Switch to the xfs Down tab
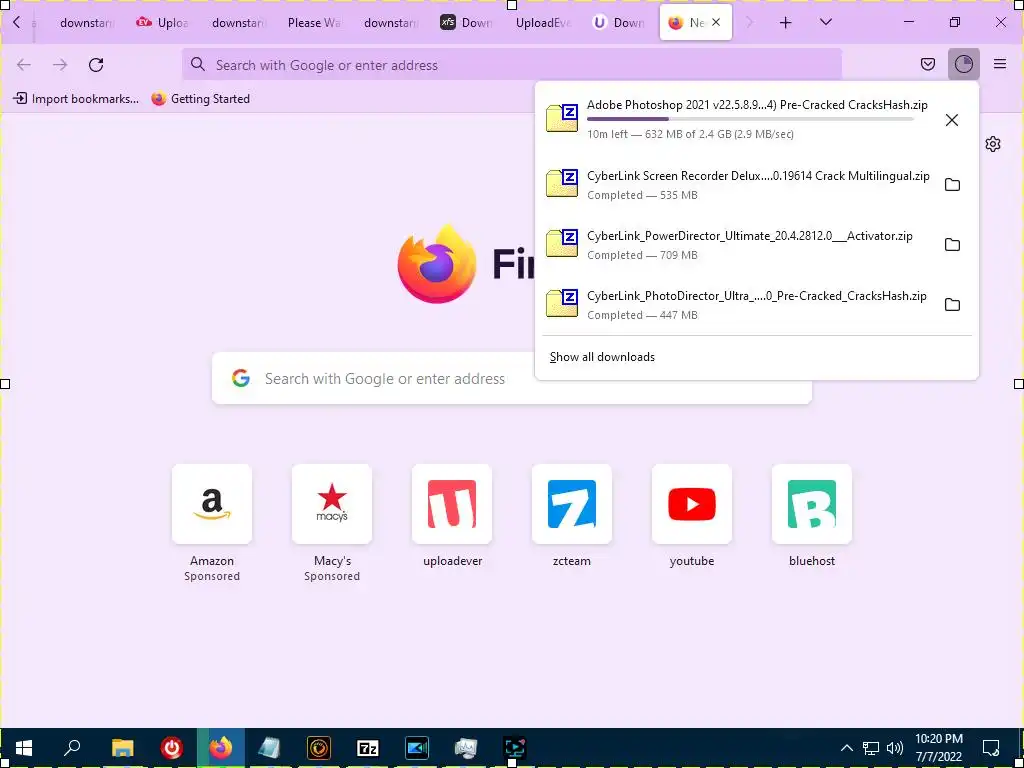Screen dimensions: 1024x768 (x=466, y=23)
